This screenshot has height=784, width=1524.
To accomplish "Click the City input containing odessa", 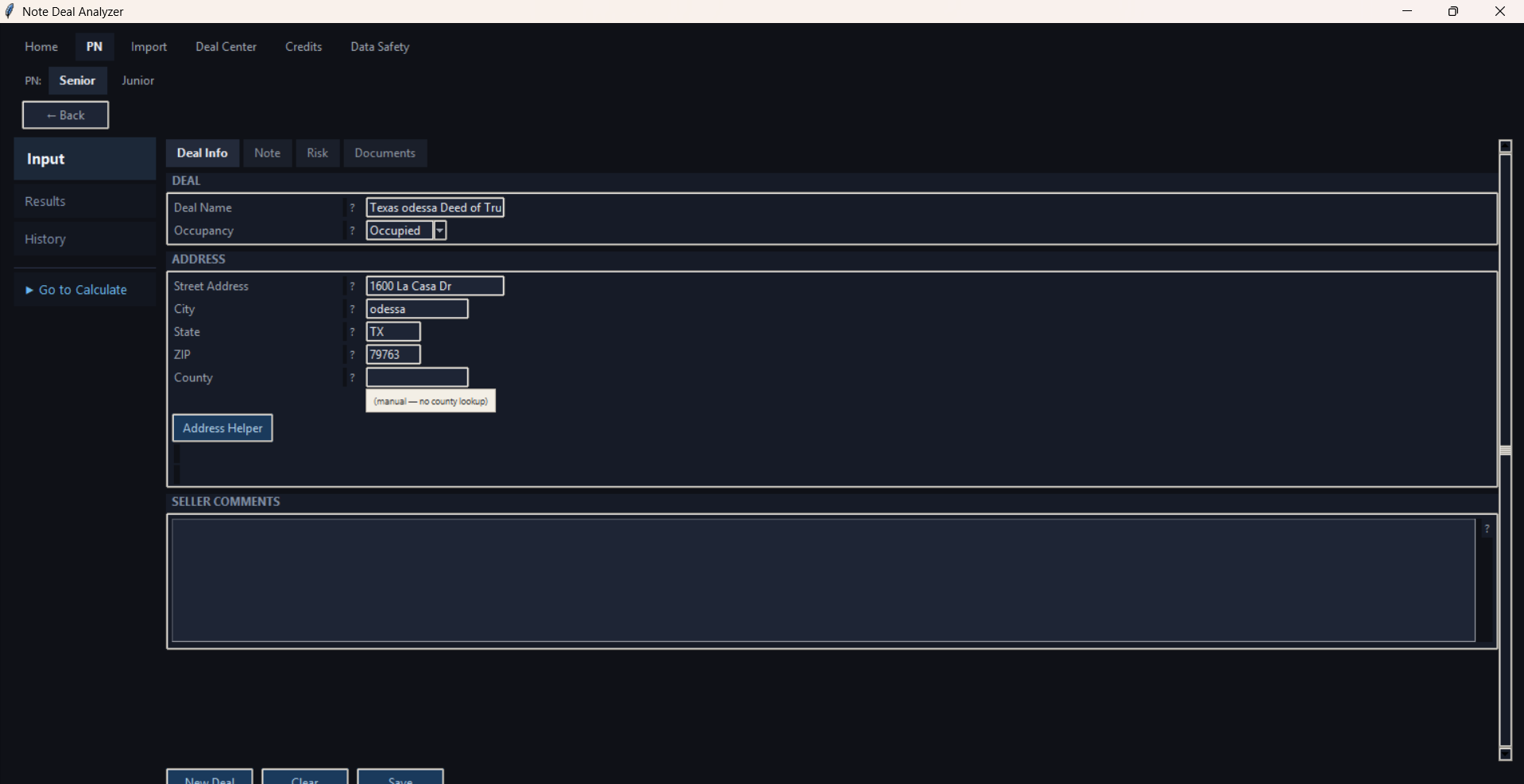I will click(x=417, y=309).
